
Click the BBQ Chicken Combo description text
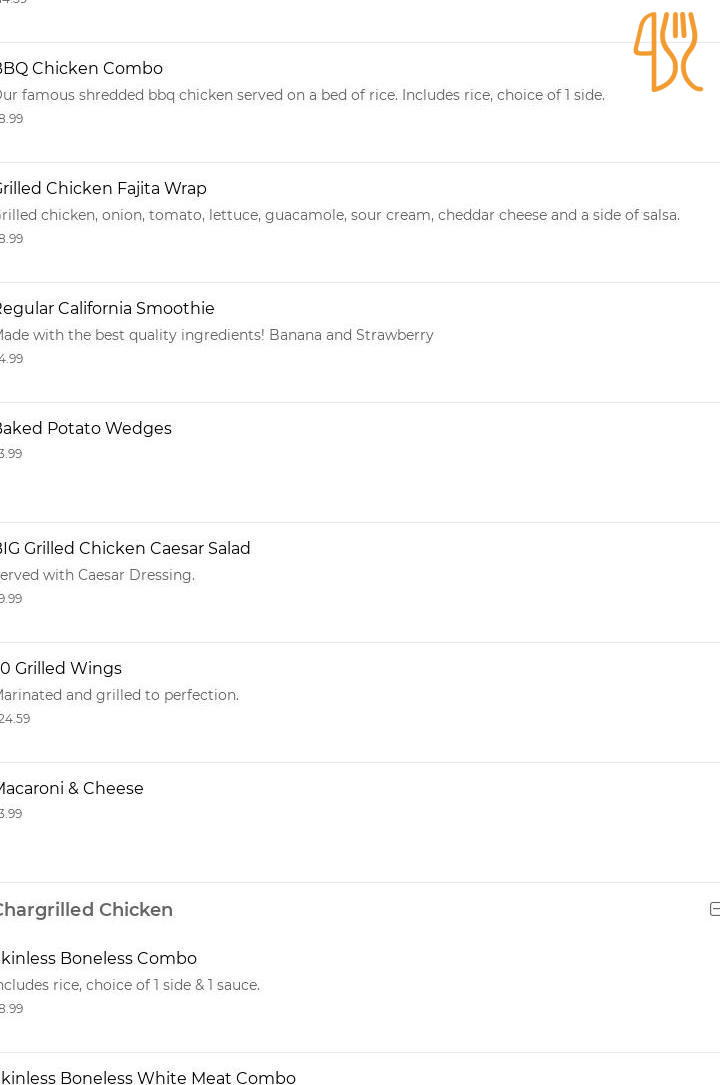pyautogui.click(x=302, y=95)
